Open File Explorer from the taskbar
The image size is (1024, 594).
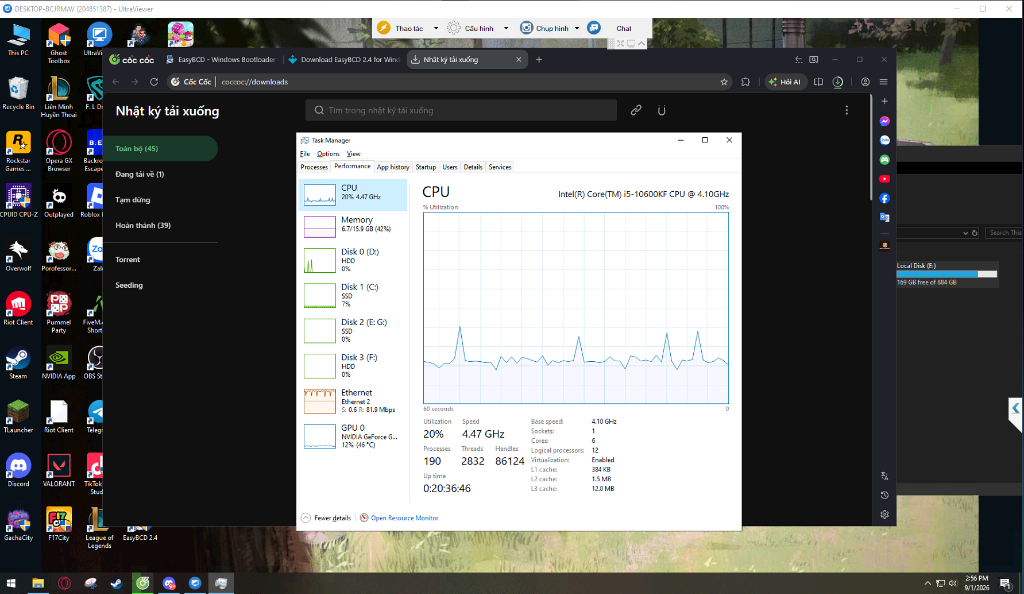(38, 583)
